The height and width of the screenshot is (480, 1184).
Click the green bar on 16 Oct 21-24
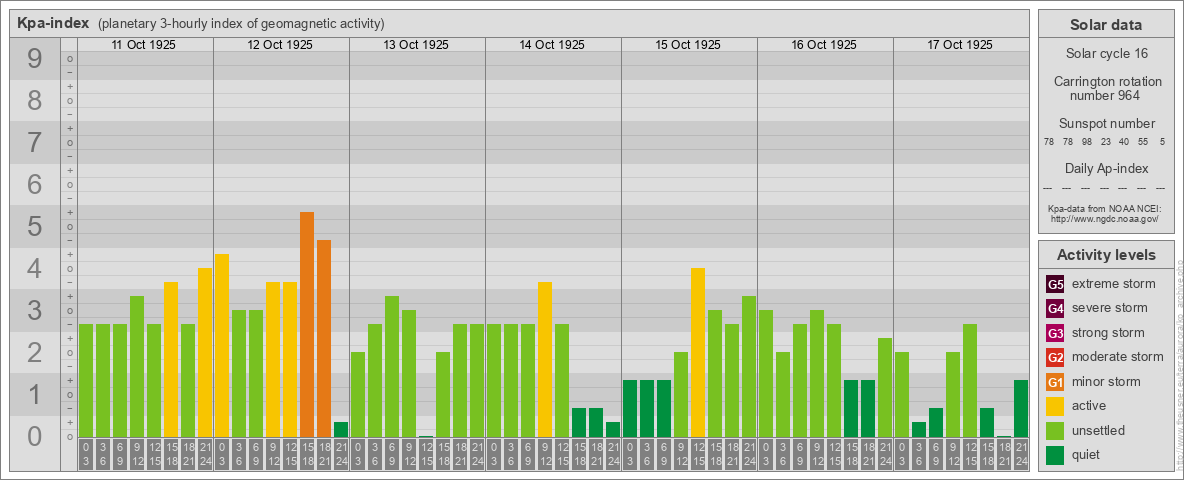[x=885, y=388]
